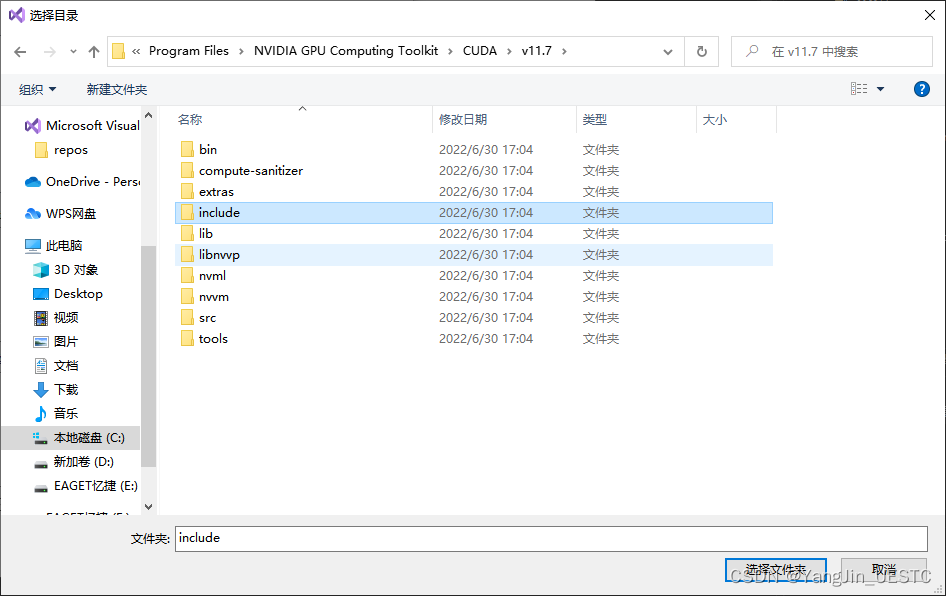This screenshot has width=946, height=596.
Task: Select the tools folder icon
Action: coord(187,338)
